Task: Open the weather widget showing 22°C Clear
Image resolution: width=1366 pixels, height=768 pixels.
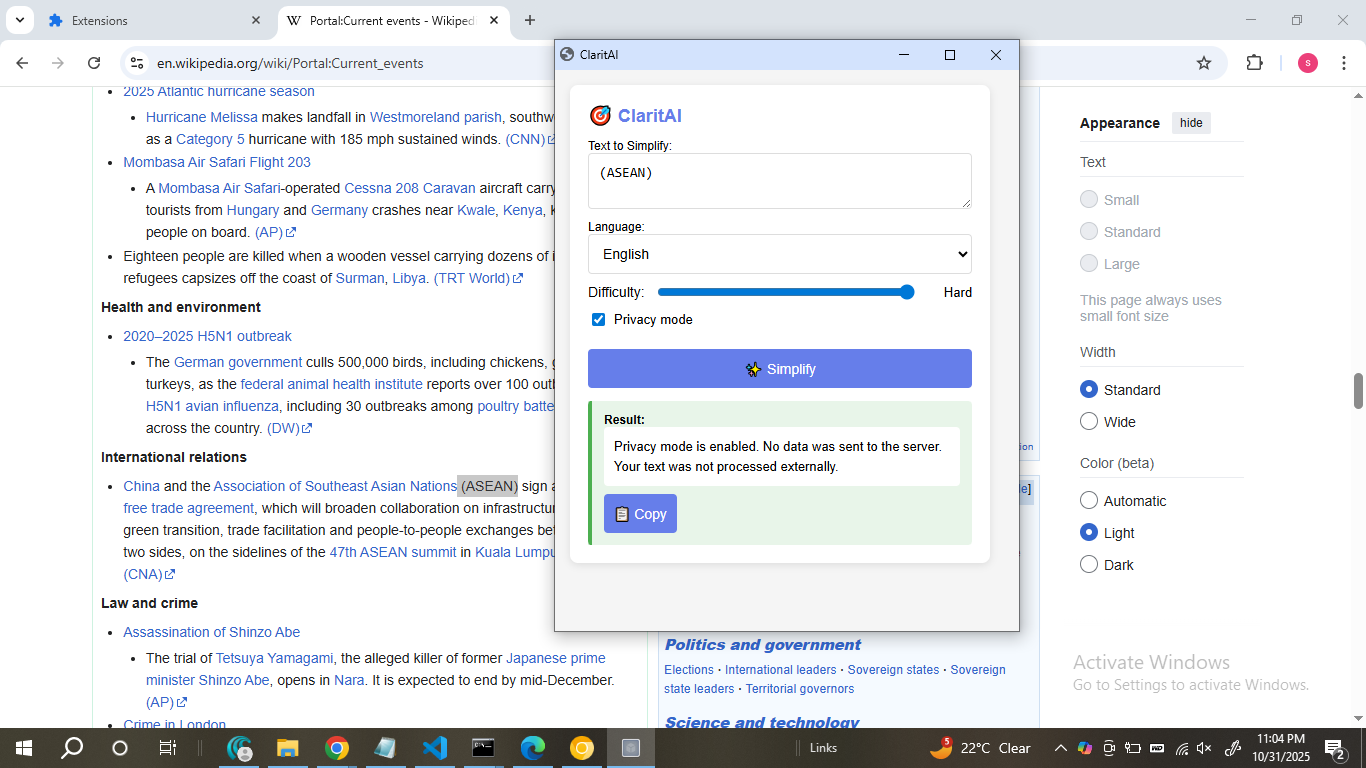Action: tap(980, 748)
